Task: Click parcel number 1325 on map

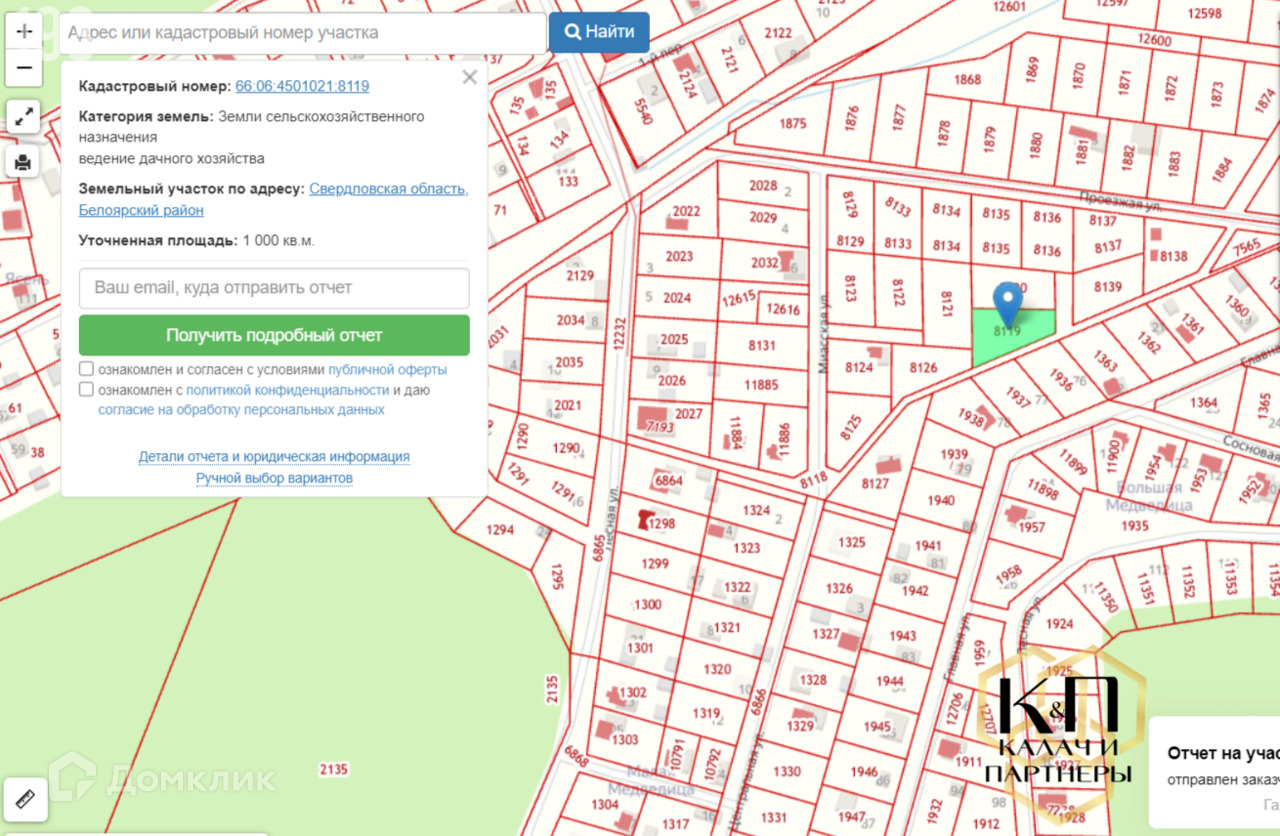Action: [852, 543]
